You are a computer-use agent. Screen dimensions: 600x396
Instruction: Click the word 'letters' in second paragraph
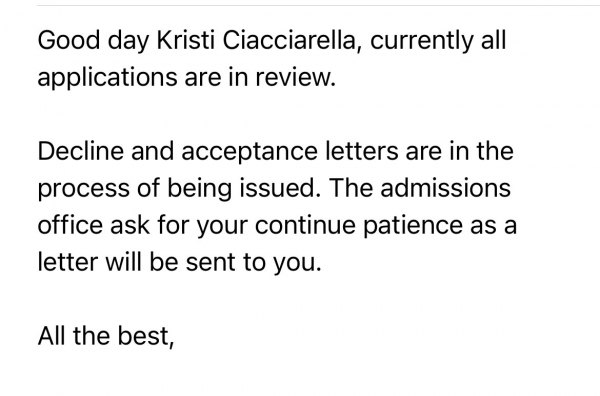362,151
